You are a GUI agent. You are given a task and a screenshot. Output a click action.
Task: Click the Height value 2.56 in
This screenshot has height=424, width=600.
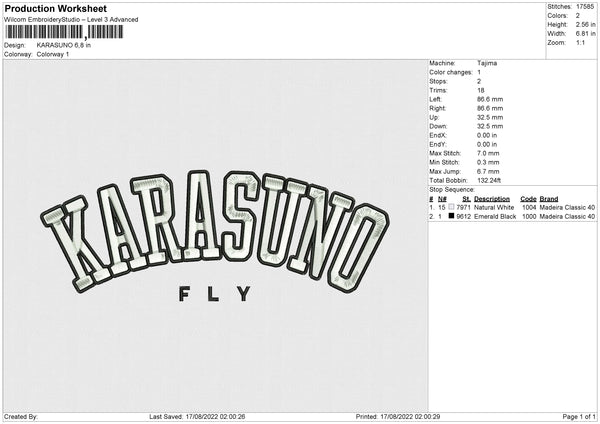585,24
